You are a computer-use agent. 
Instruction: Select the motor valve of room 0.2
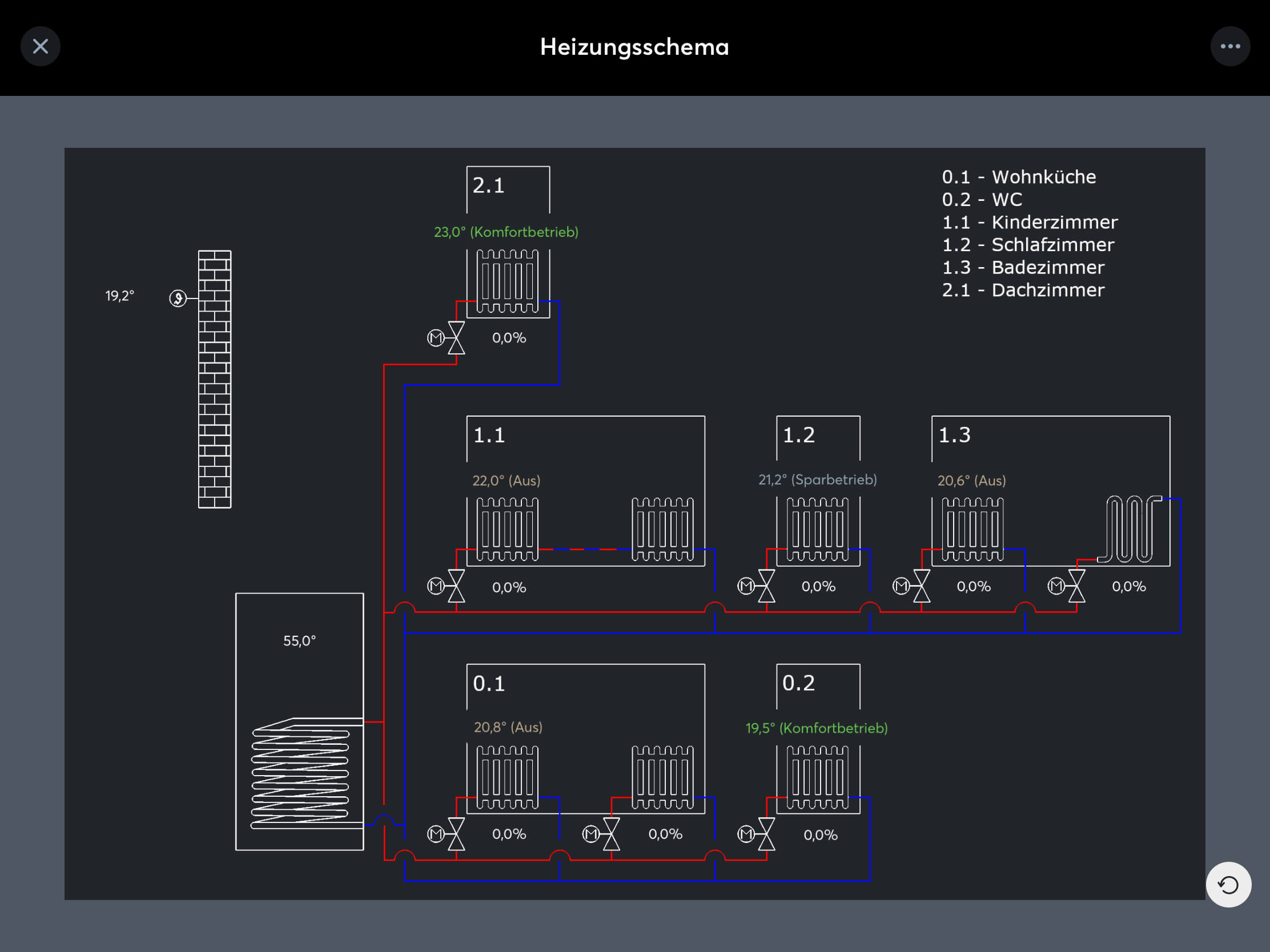[757, 834]
